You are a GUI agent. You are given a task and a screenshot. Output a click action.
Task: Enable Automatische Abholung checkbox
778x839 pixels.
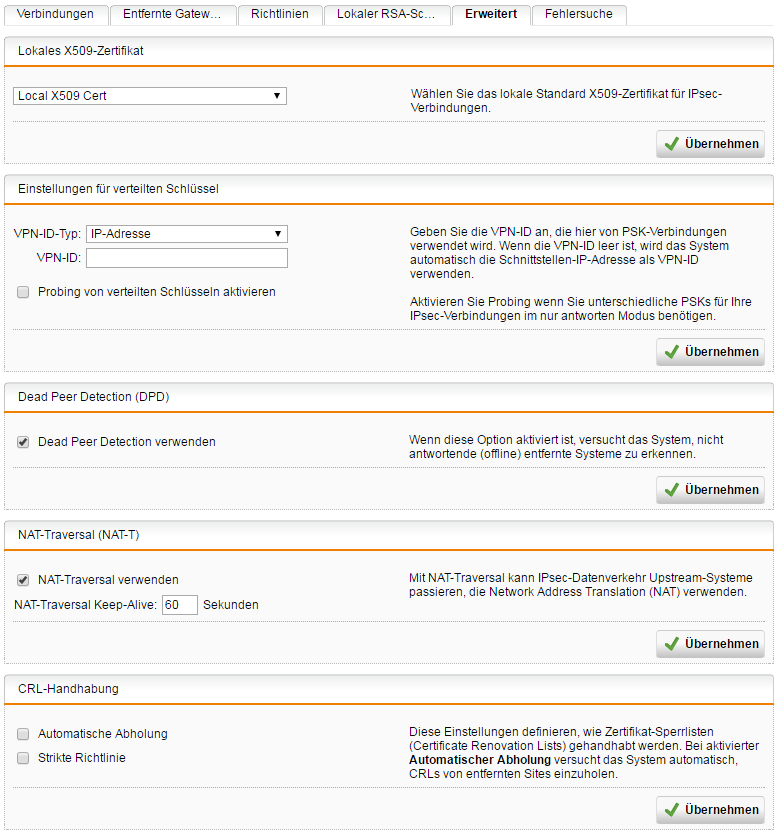coord(23,734)
